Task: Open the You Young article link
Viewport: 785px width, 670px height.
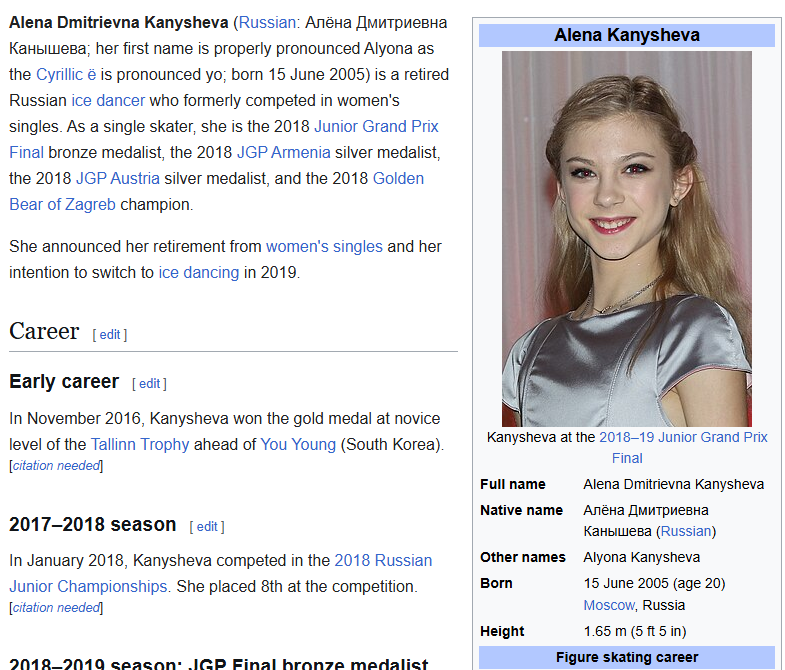Action: coord(298,444)
